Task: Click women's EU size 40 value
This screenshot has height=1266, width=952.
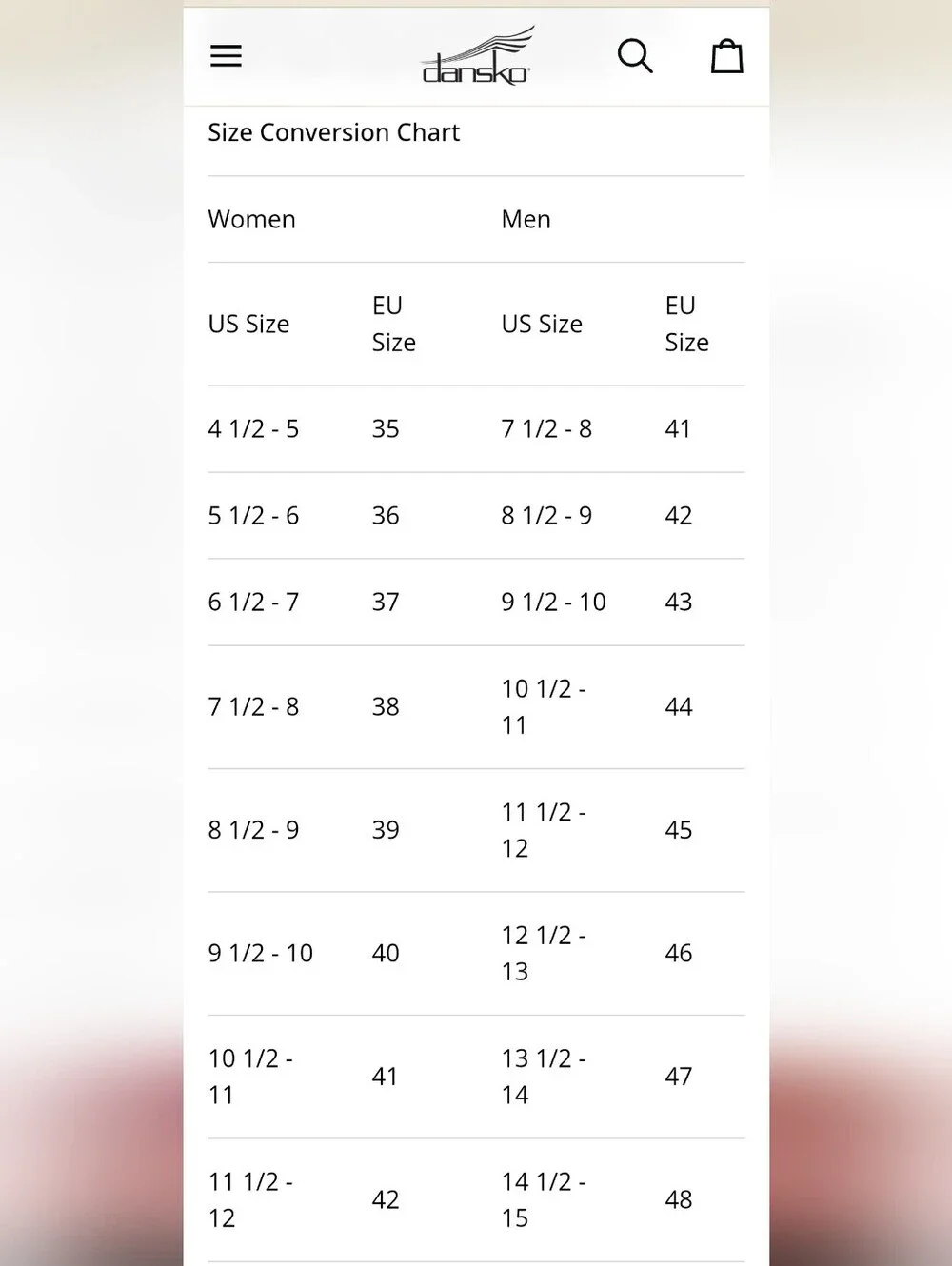Action: 386,954
